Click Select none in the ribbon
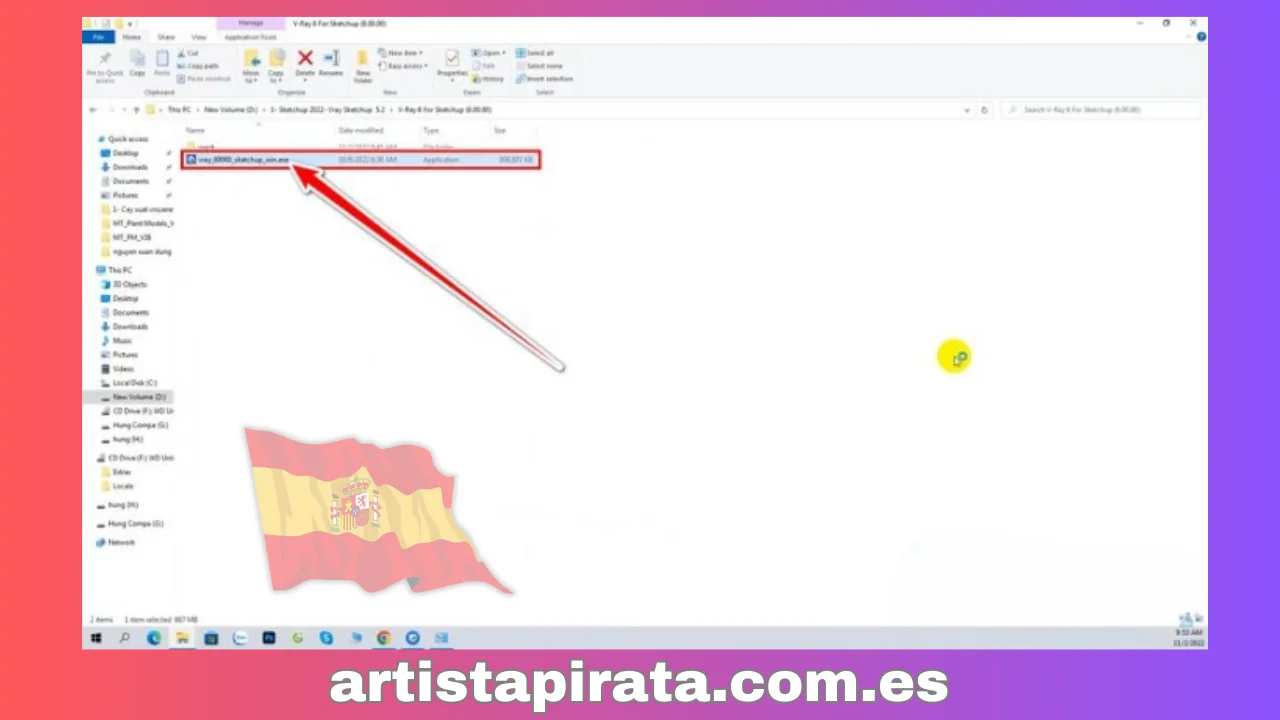 click(x=537, y=66)
